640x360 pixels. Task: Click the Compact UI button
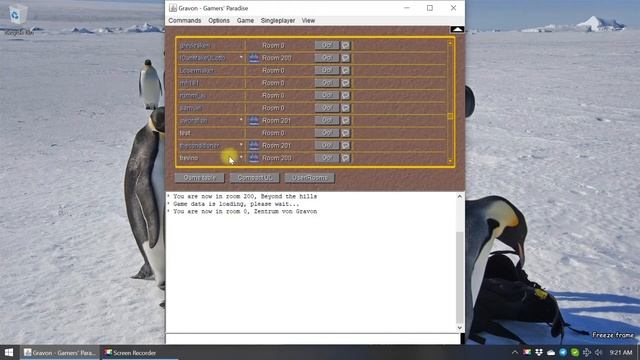(254, 178)
